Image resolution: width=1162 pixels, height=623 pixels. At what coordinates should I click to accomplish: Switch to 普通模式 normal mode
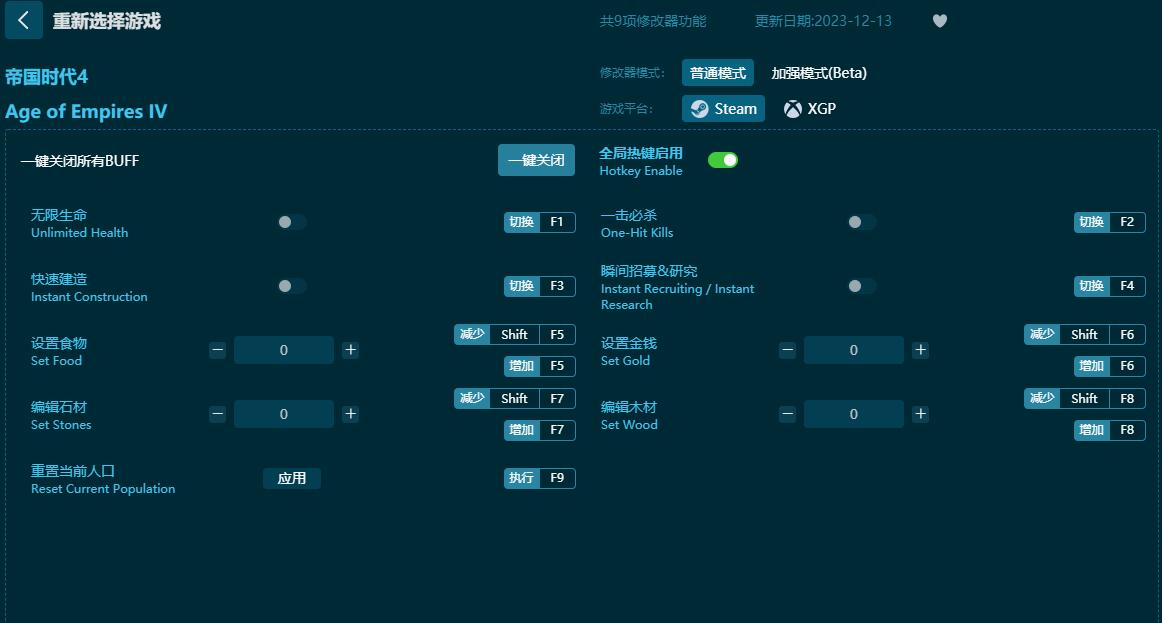point(717,73)
